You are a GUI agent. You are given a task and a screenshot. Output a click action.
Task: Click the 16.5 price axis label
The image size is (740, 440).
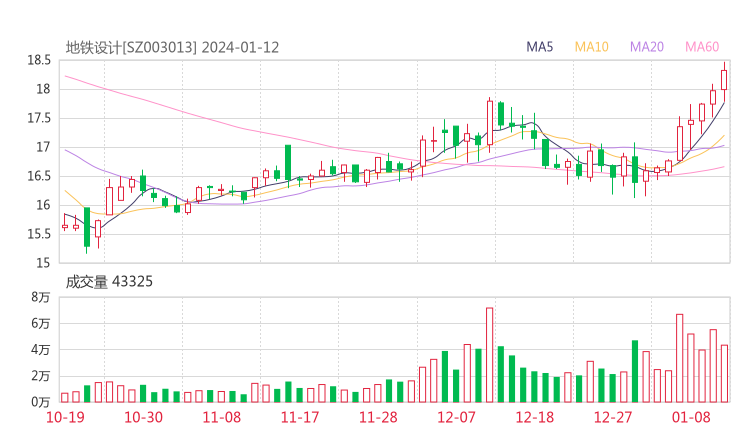pyautogui.click(x=39, y=176)
